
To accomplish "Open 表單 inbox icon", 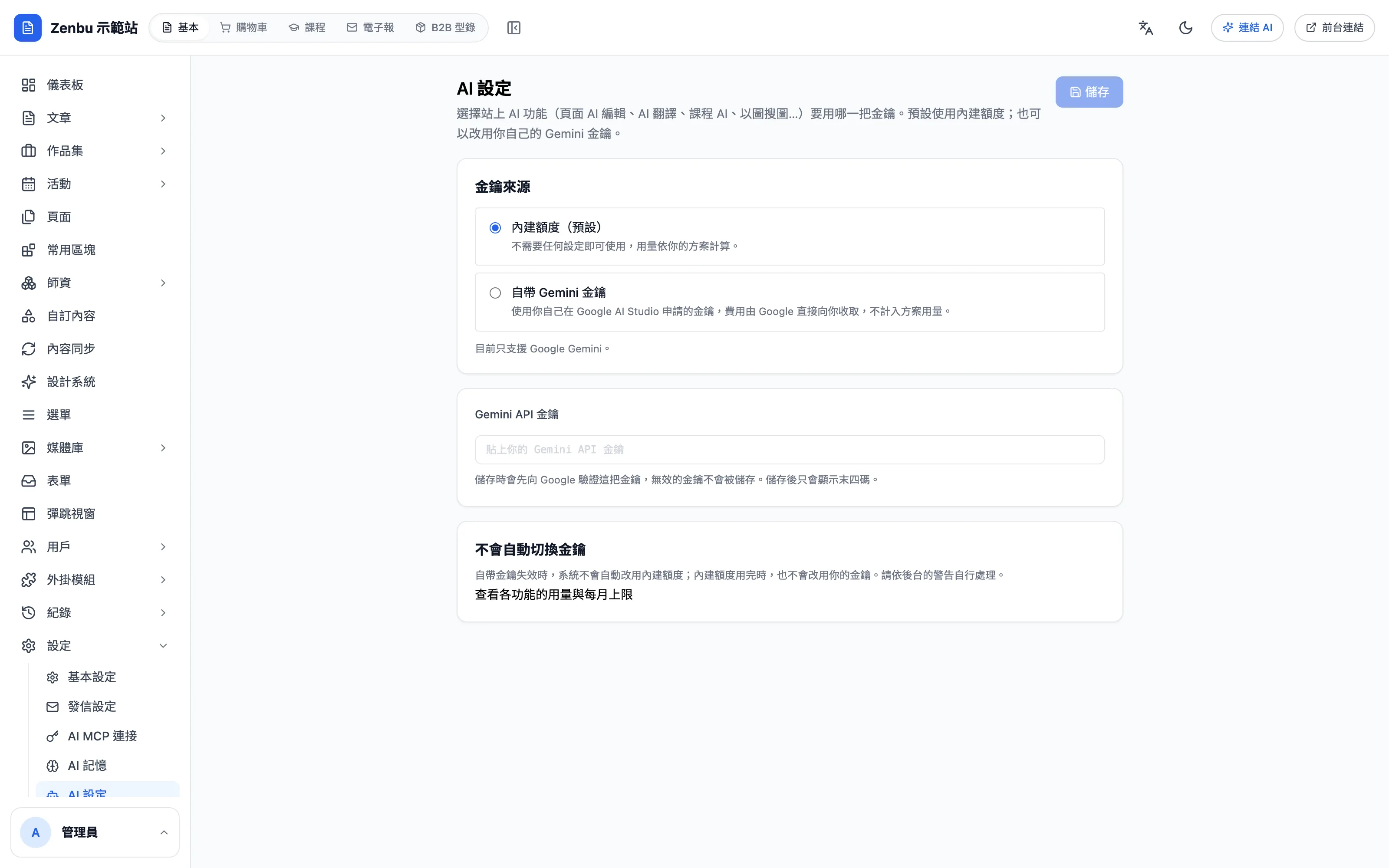I will point(29,480).
